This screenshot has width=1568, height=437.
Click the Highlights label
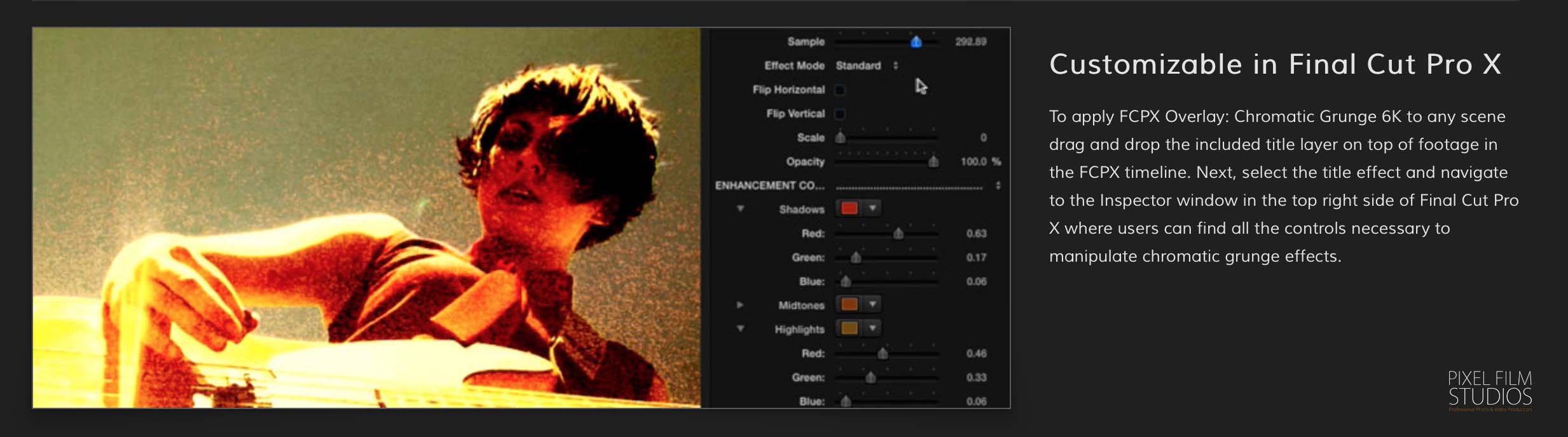point(799,330)
